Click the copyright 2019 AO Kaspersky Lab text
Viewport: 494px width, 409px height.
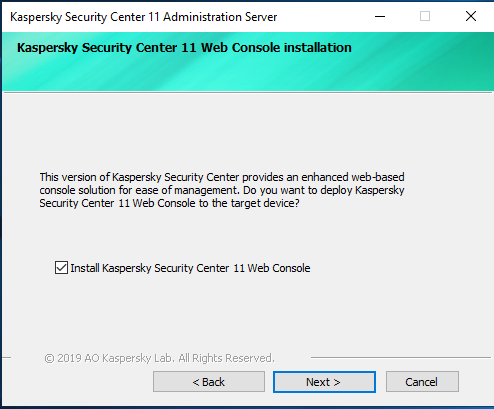click(x=159, y=358)
